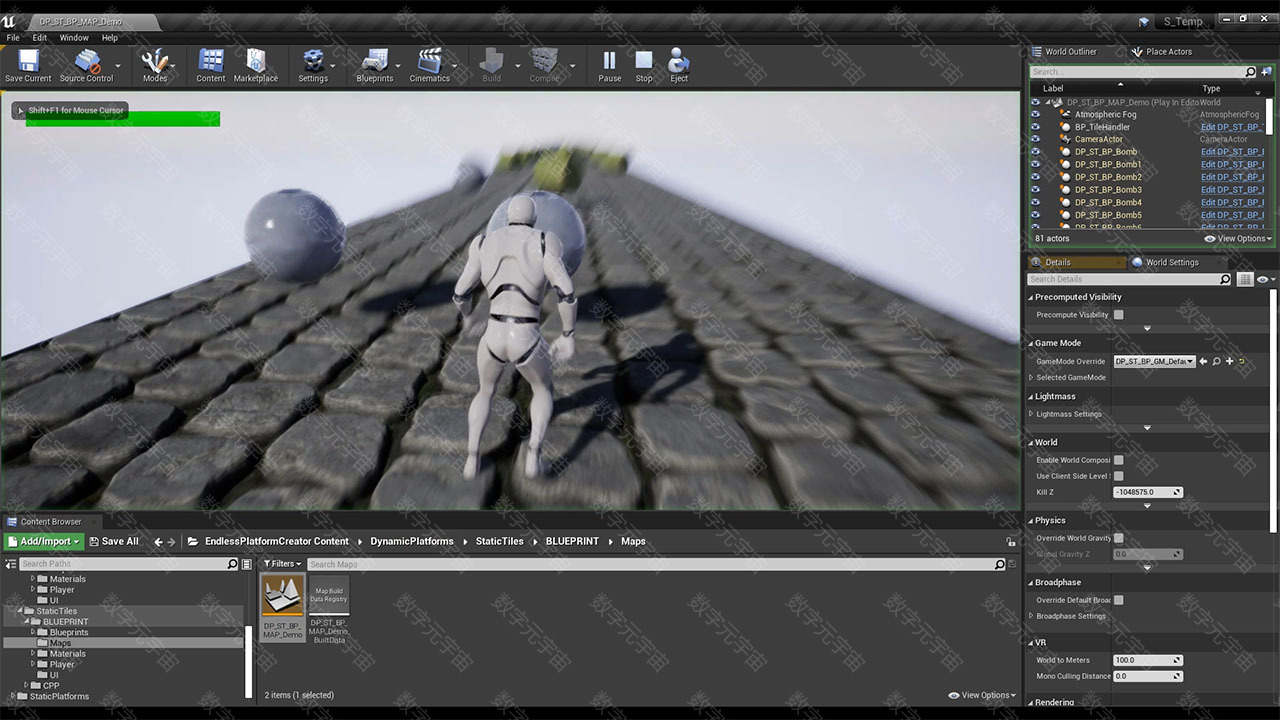Eject from the player controller
Screen dimensions: 1280x720
(x=679, y=66)
